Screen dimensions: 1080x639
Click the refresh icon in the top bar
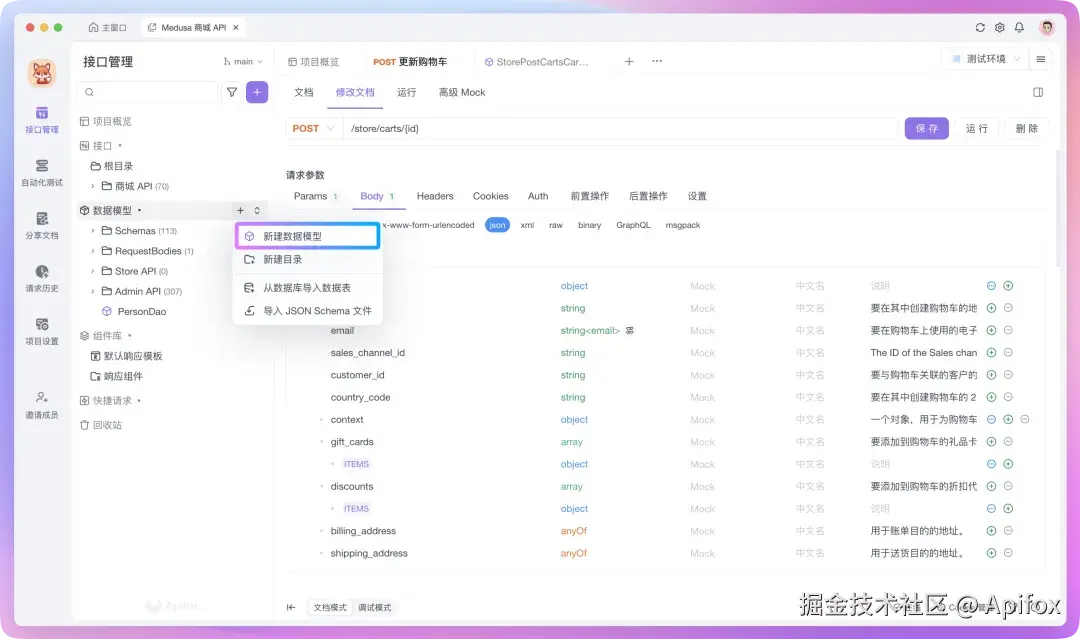pyautogui.click(x=980, y=29)
